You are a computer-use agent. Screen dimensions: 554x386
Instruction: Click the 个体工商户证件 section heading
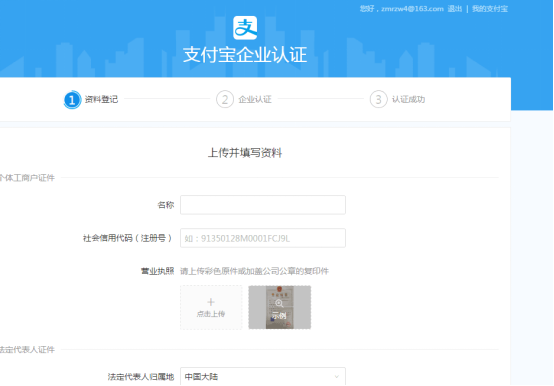(x=27, y=178)
